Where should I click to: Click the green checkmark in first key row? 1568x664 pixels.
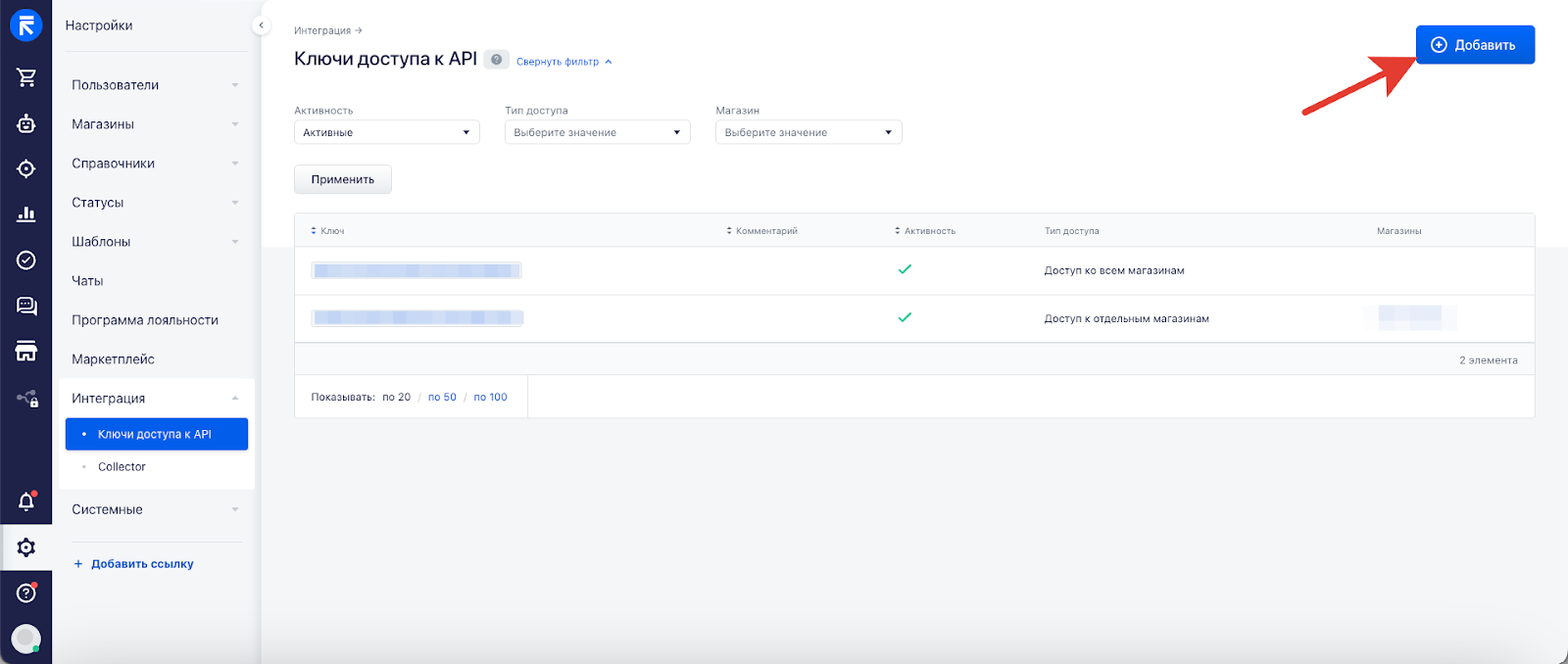click(x=905, y=269)
